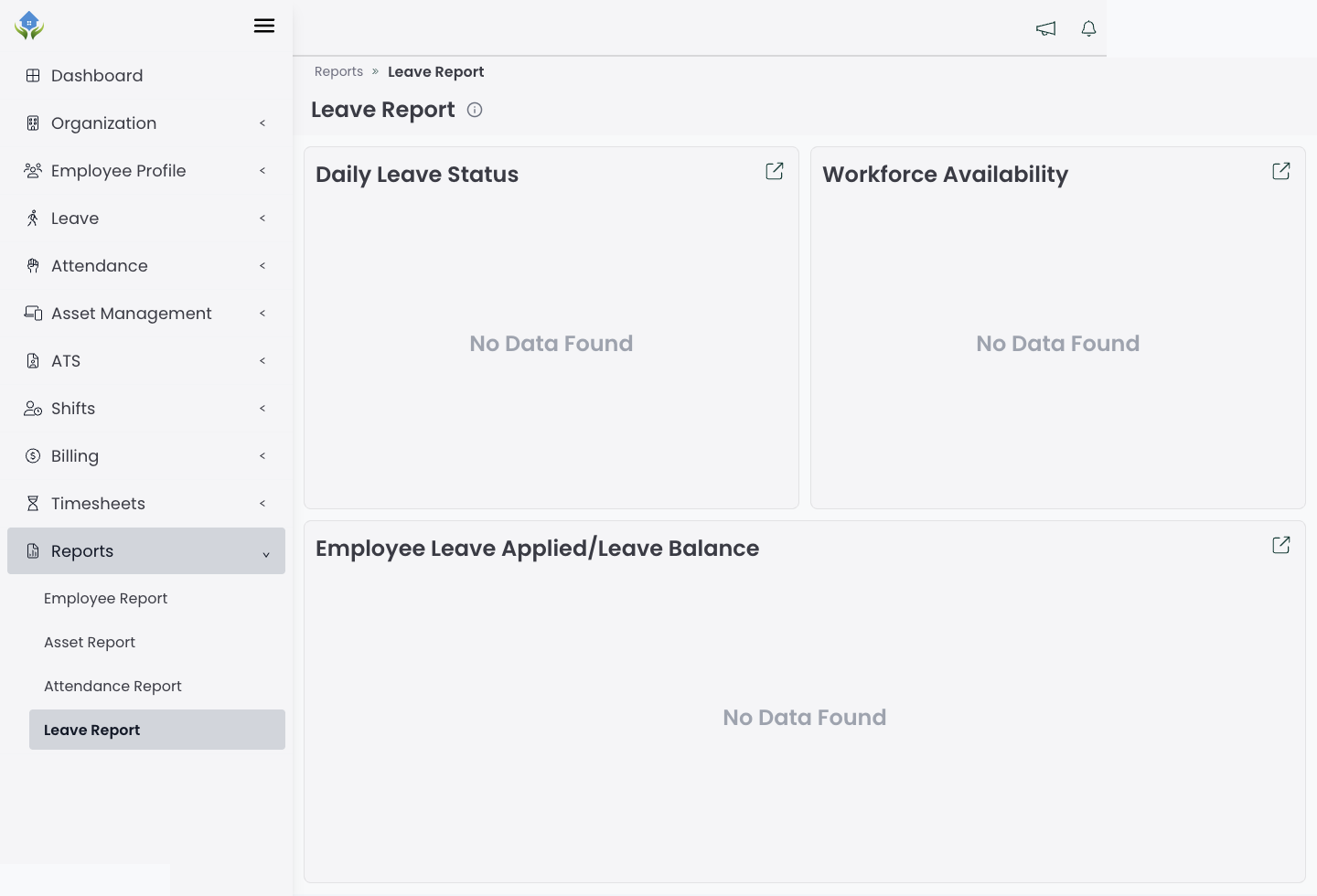Screen dimensions: 1317x896
Task: Click the Employee Profile people icon
Action: (33, 171)
